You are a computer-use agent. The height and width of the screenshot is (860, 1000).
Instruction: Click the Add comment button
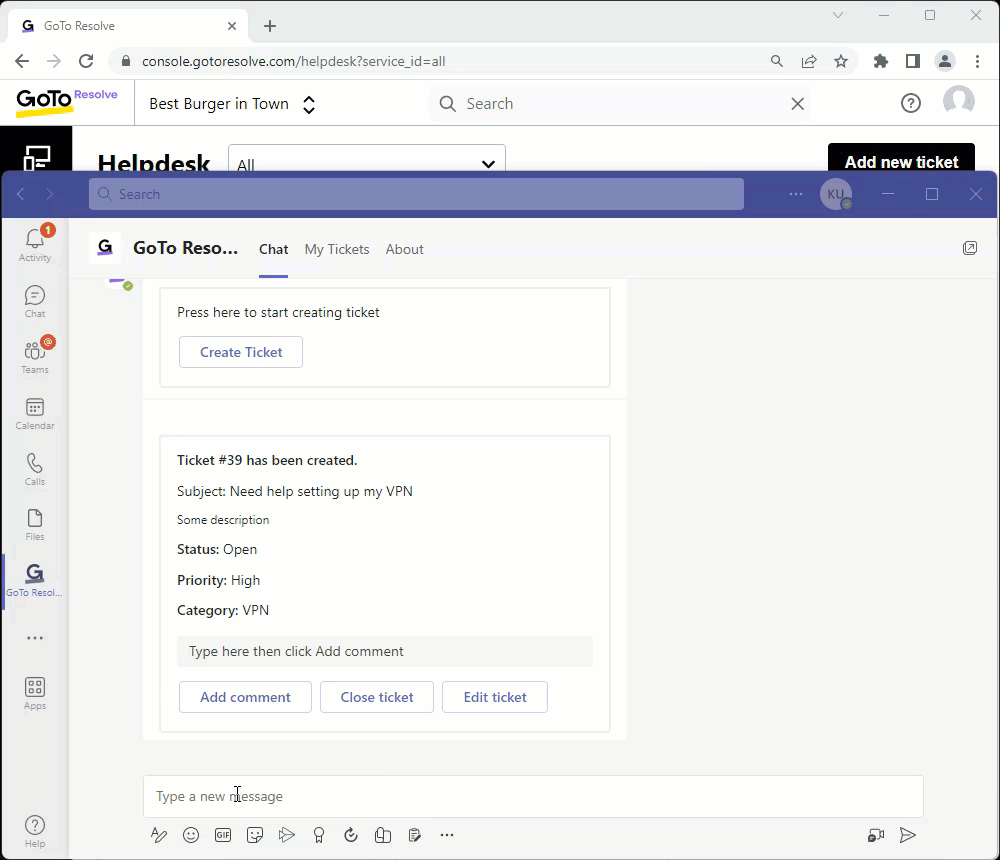[x=246, y=697]
